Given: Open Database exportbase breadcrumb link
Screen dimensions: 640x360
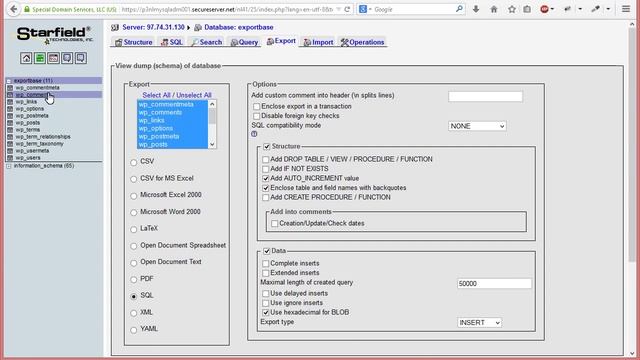Looking at the screenshot, I should coord(239,27).
